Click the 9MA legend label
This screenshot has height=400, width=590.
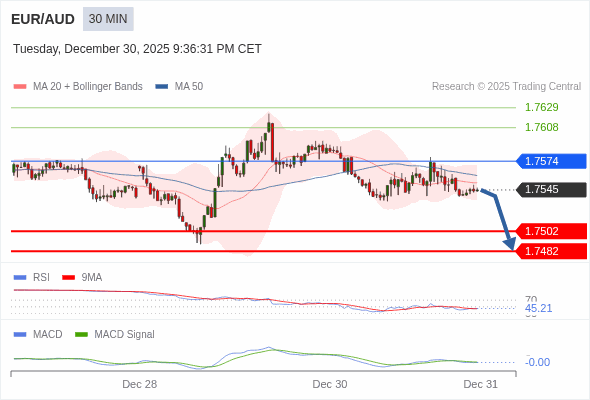click(92, 277)
